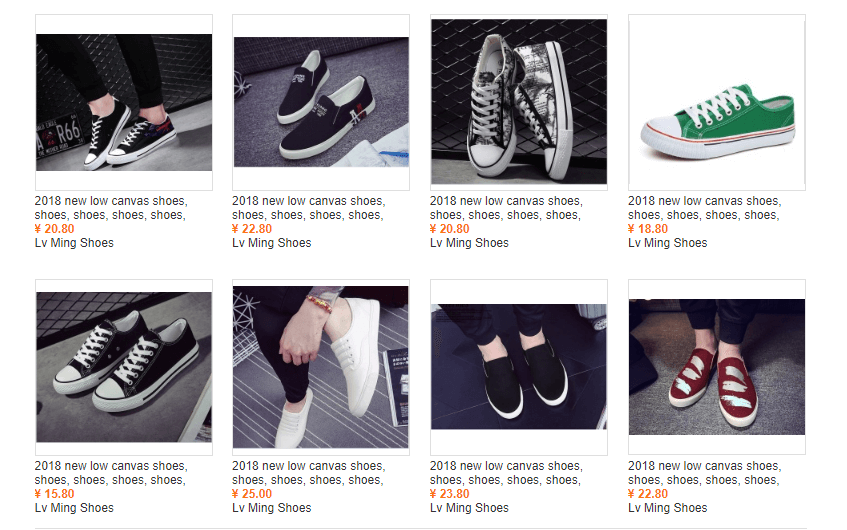Open the plain black slip-ons with white soles photo
847x530 pixels.
pos(518,367)
